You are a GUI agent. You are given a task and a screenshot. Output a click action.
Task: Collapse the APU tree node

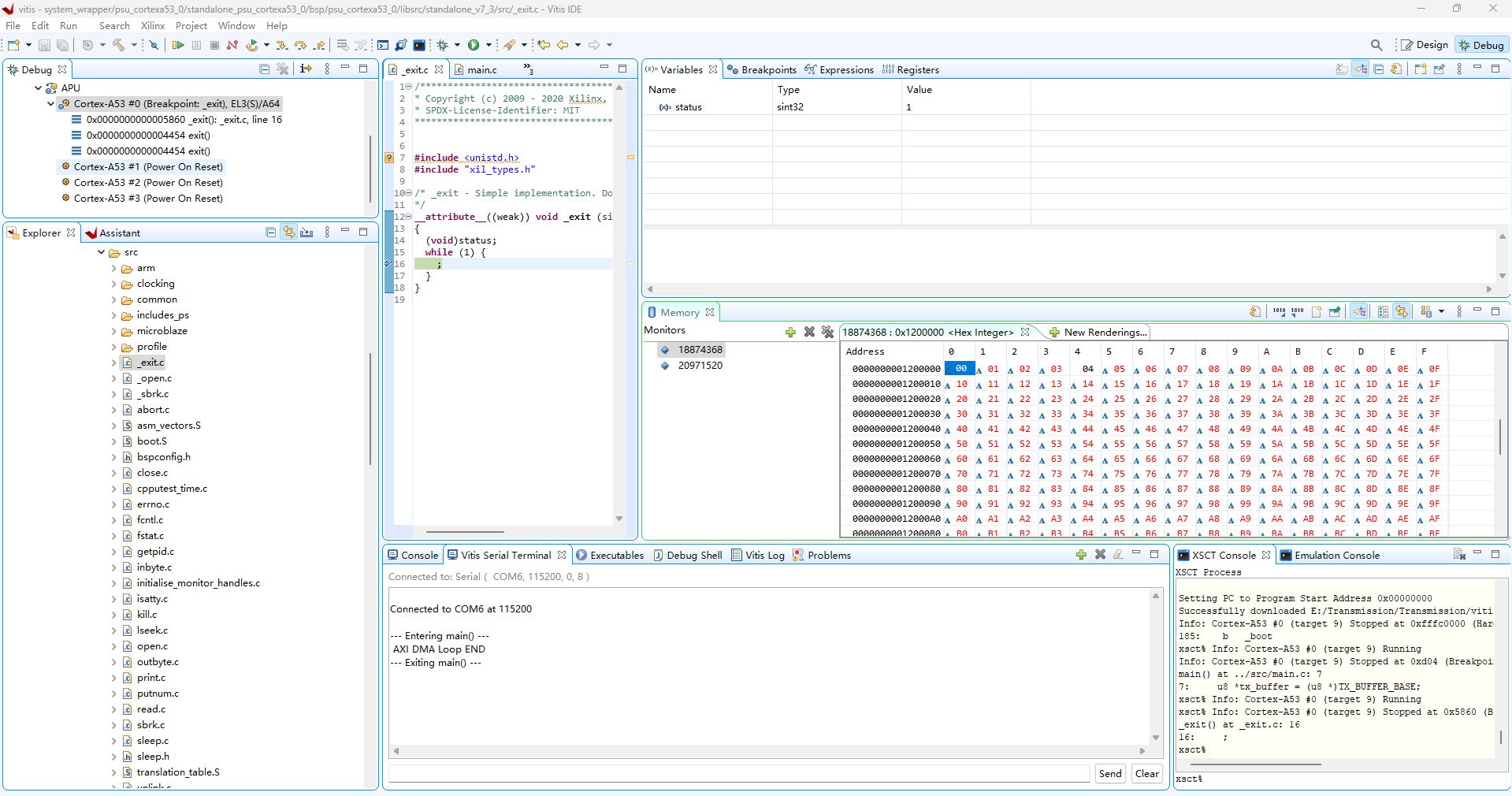click(38, 88)
